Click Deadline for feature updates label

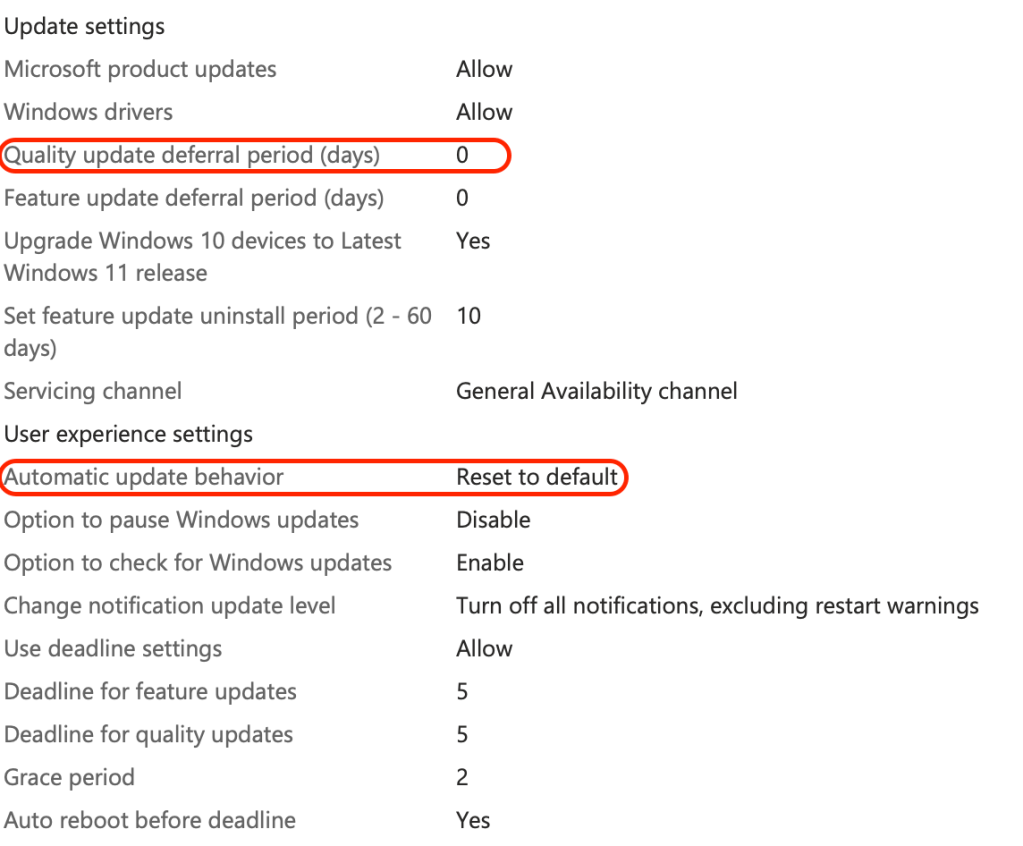tap(150, 693)
